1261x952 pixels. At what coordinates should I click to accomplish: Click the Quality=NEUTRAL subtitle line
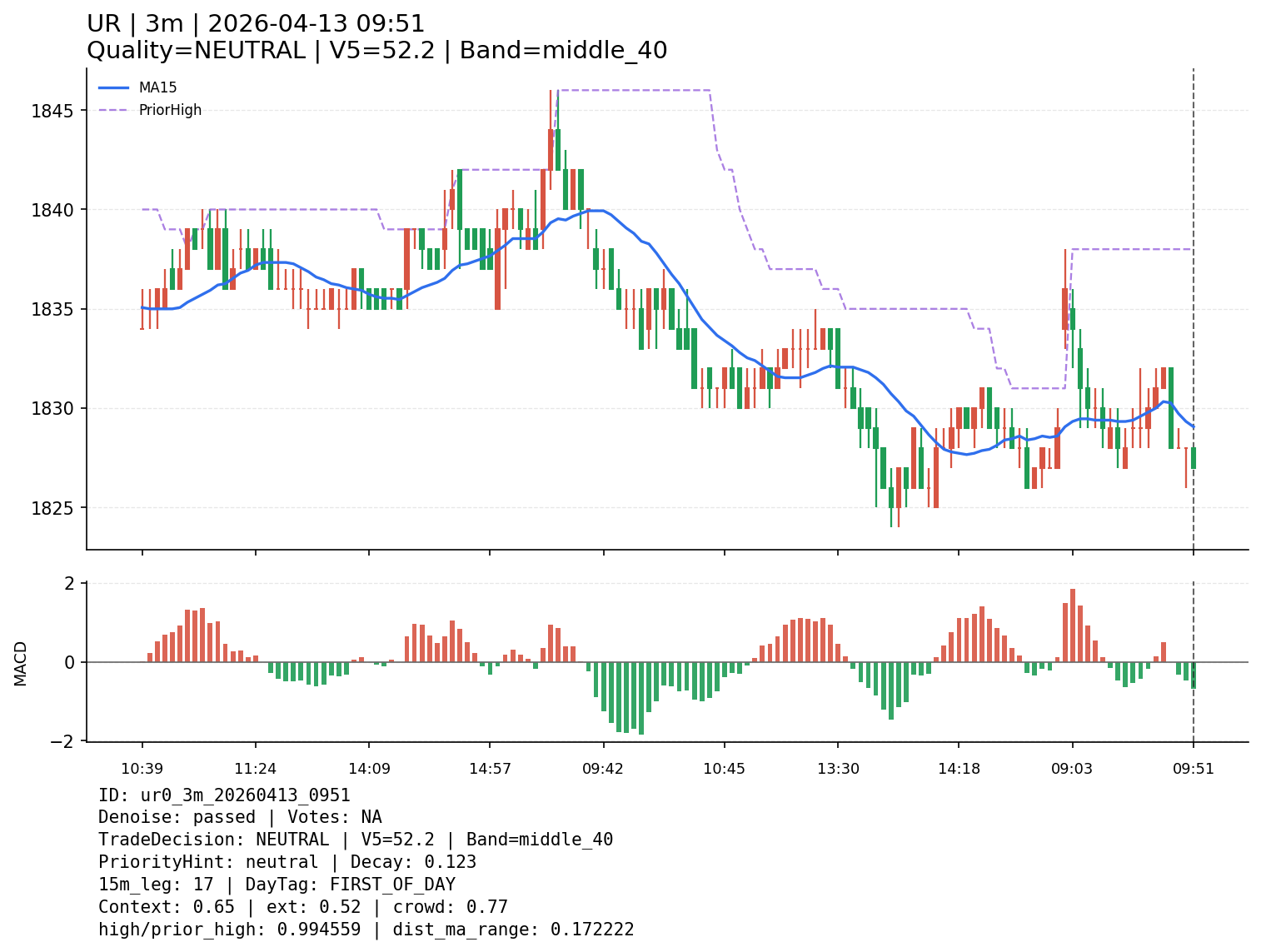click(x=376, y=51)
